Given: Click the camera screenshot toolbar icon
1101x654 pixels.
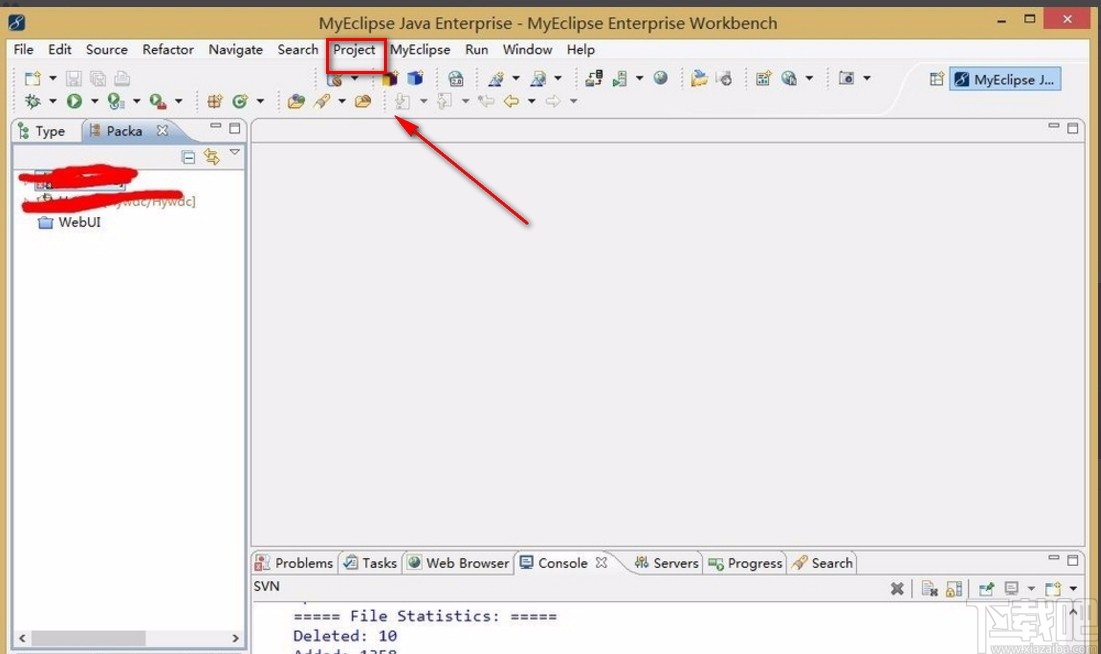Looking at the screenshot, I should 847,77.
